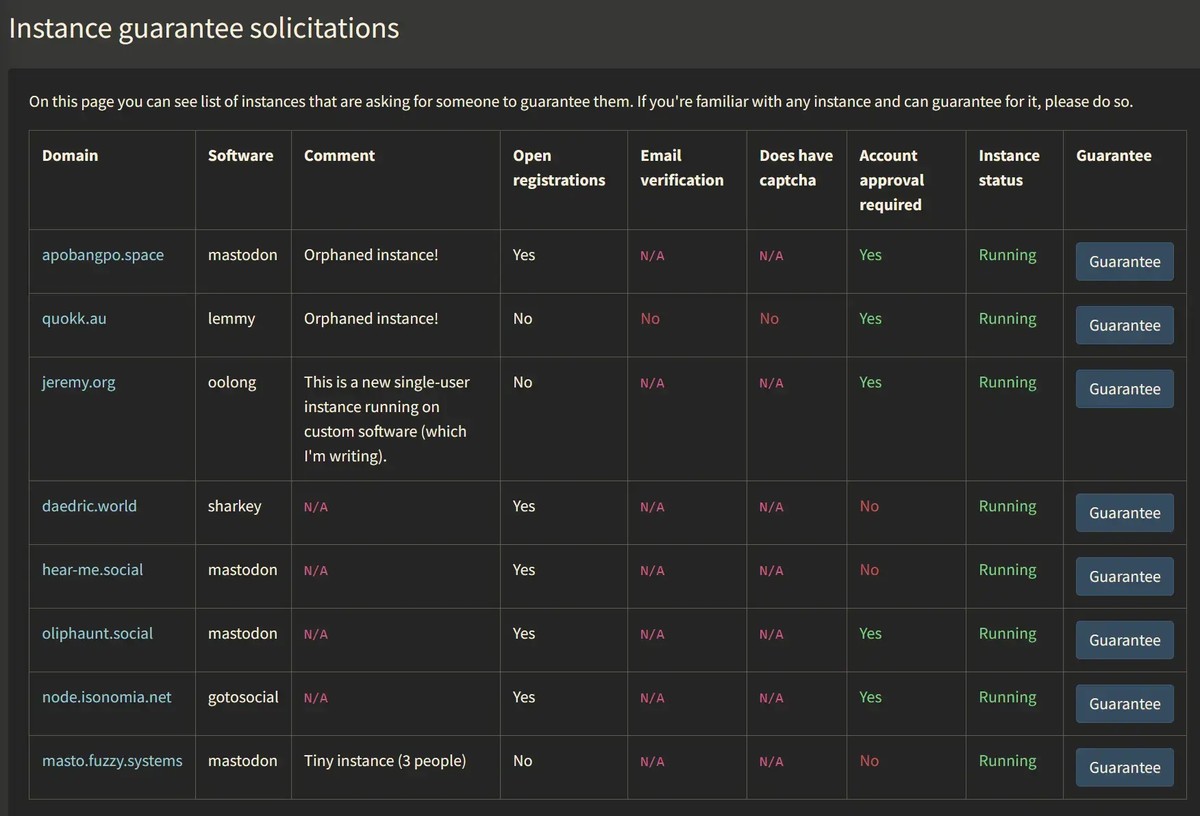
Task: Visit the node.isonomia.net link
Action: pos(106,697)
